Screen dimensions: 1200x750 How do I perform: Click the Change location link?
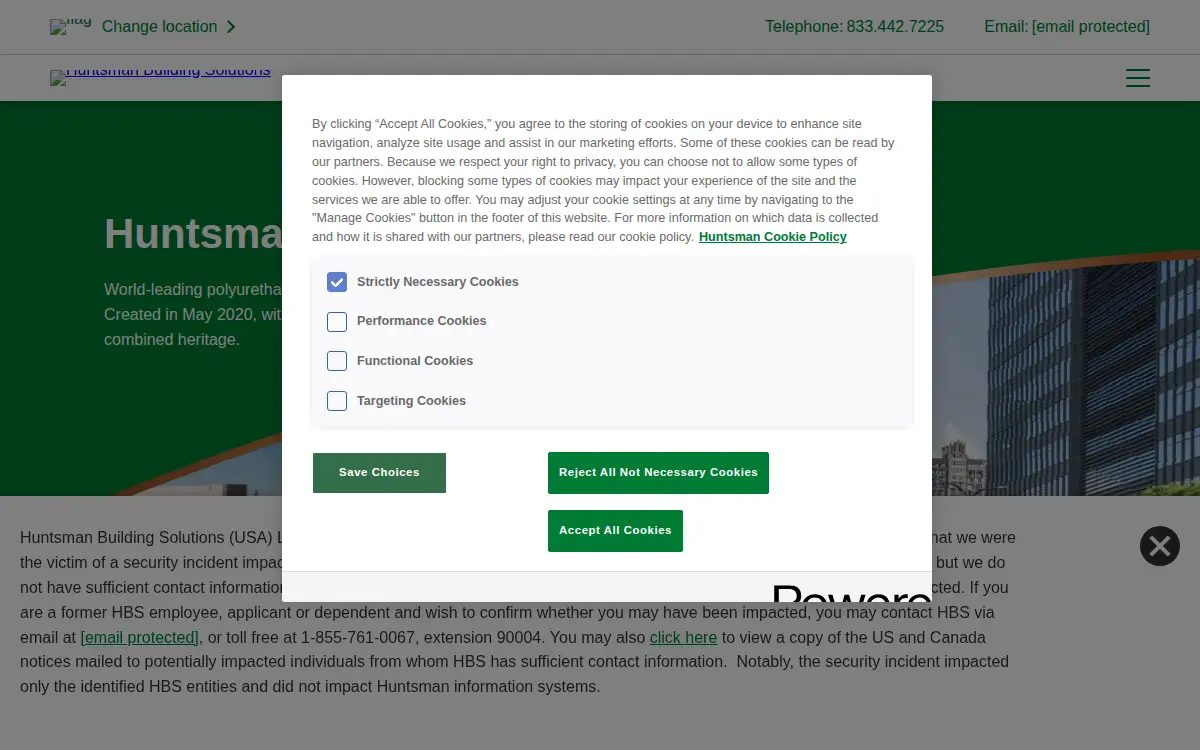click(159, 27)
